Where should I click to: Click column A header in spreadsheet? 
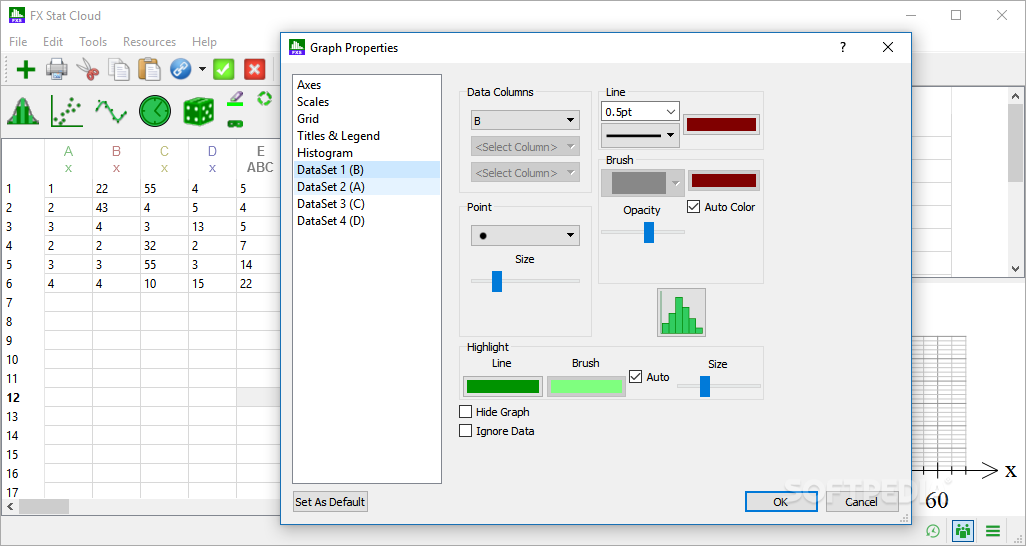[69, 159]
